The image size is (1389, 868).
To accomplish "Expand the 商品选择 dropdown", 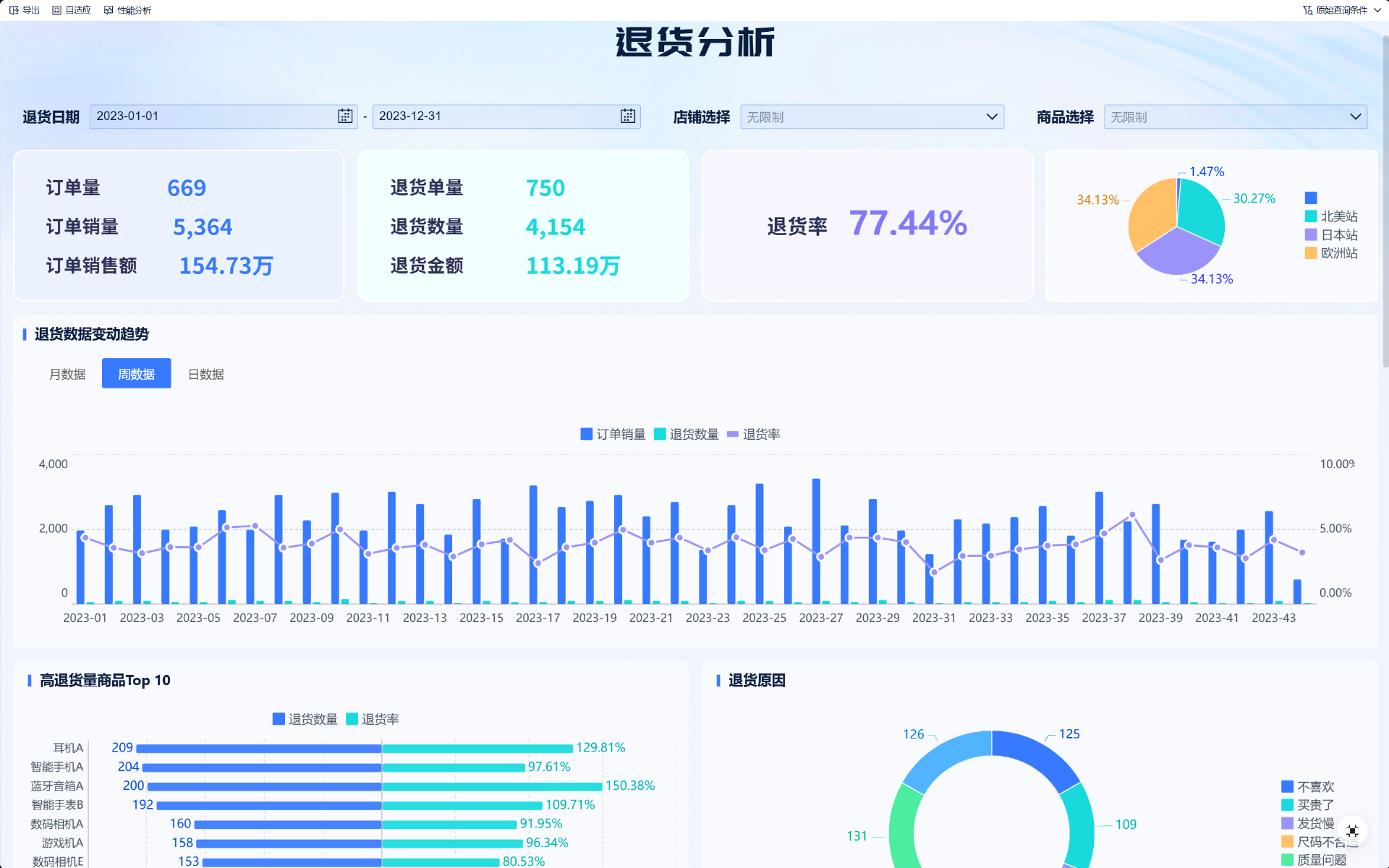I will (x=1355, y=117).
